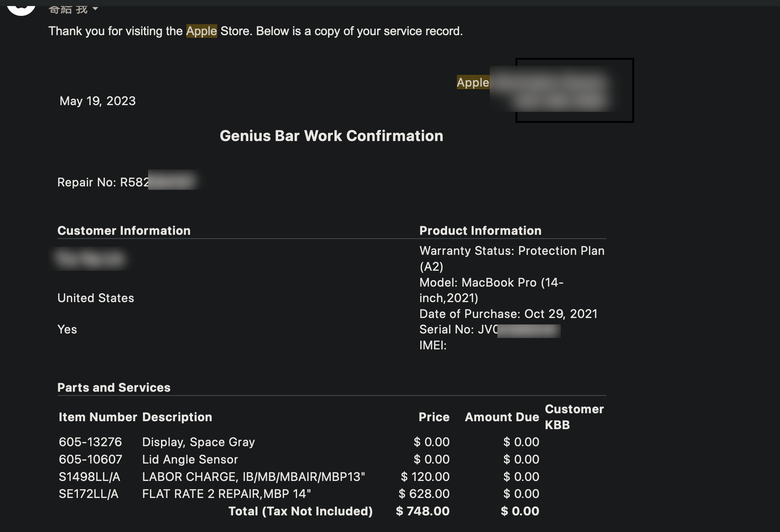Select "Date of Purchase: Oct 29, 2021"
Viewport: 780px width, 532px height.
click(508, 314)
